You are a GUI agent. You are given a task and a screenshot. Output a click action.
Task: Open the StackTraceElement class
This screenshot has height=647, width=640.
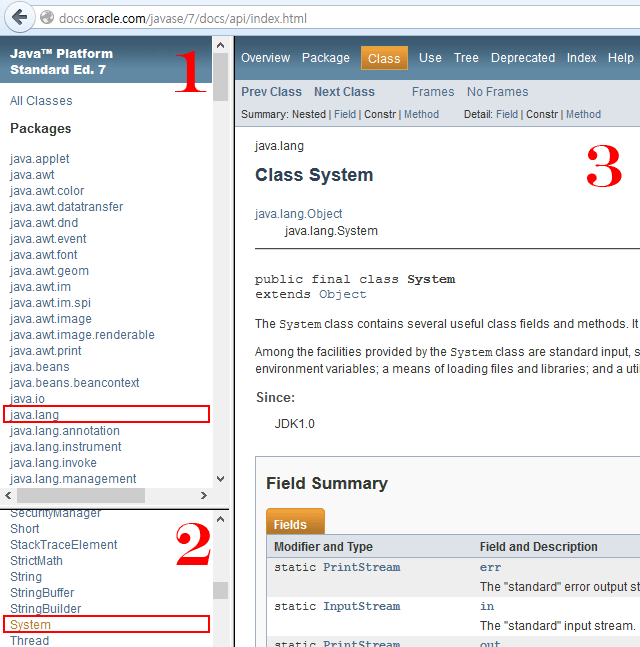coord(64,545)
